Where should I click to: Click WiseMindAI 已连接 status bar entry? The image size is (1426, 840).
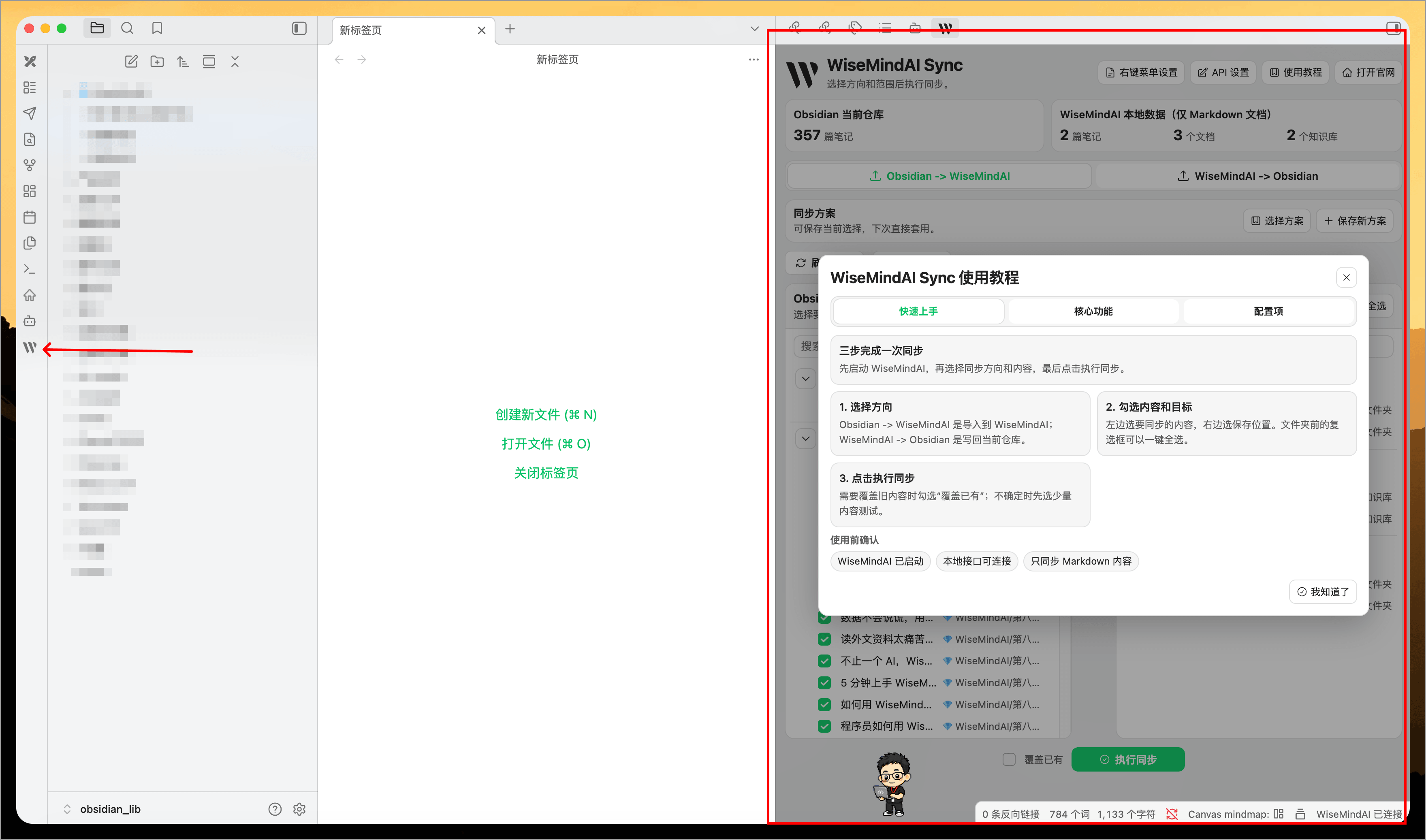[x=1359, y=814]
